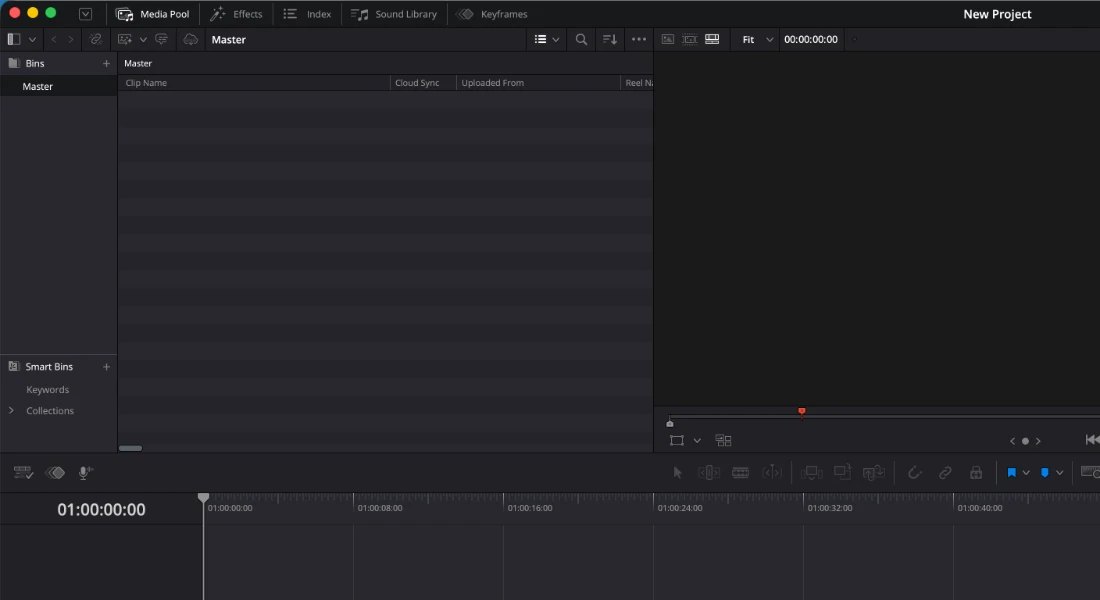
Task: Sort by Uploaded From column
Action: [x=492, y=83]
